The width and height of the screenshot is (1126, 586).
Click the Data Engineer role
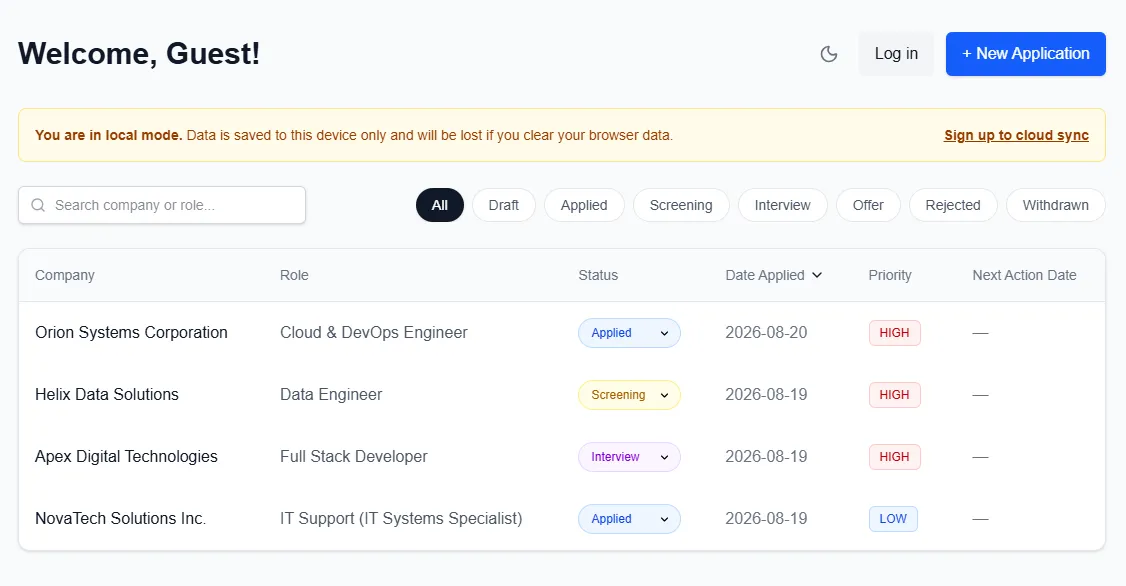point(331,394)
